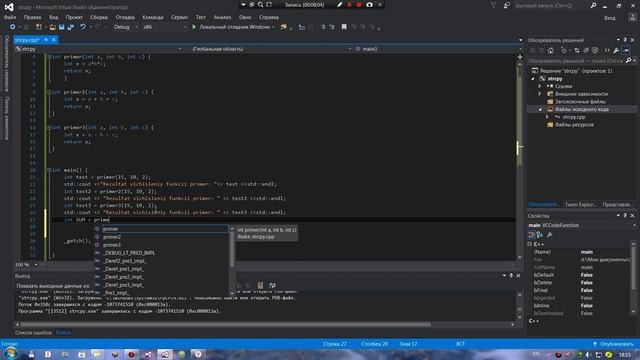Click the camera snapshot icon in recording bar

point(369,5)
